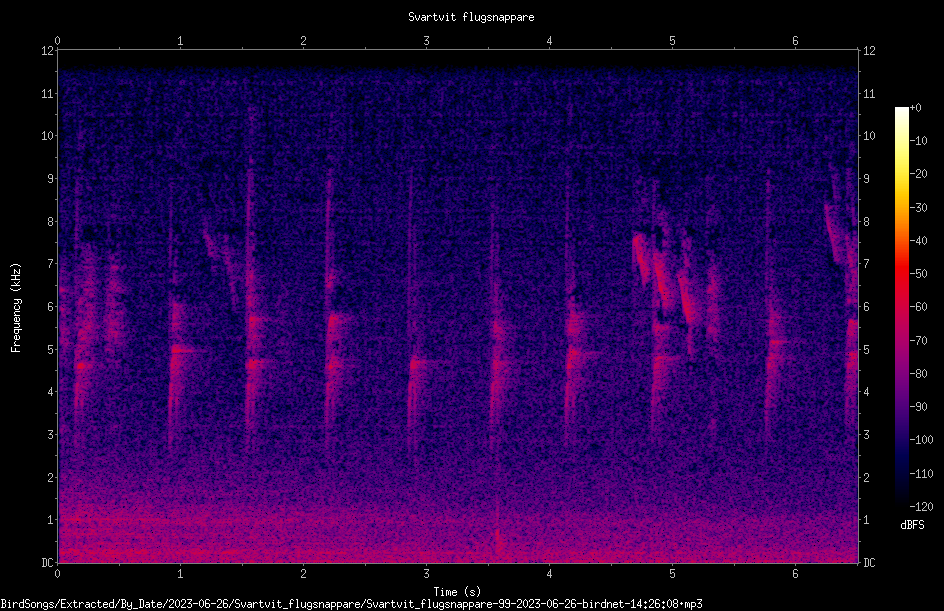Click the 5 second label on top axis

pos(672,40)
